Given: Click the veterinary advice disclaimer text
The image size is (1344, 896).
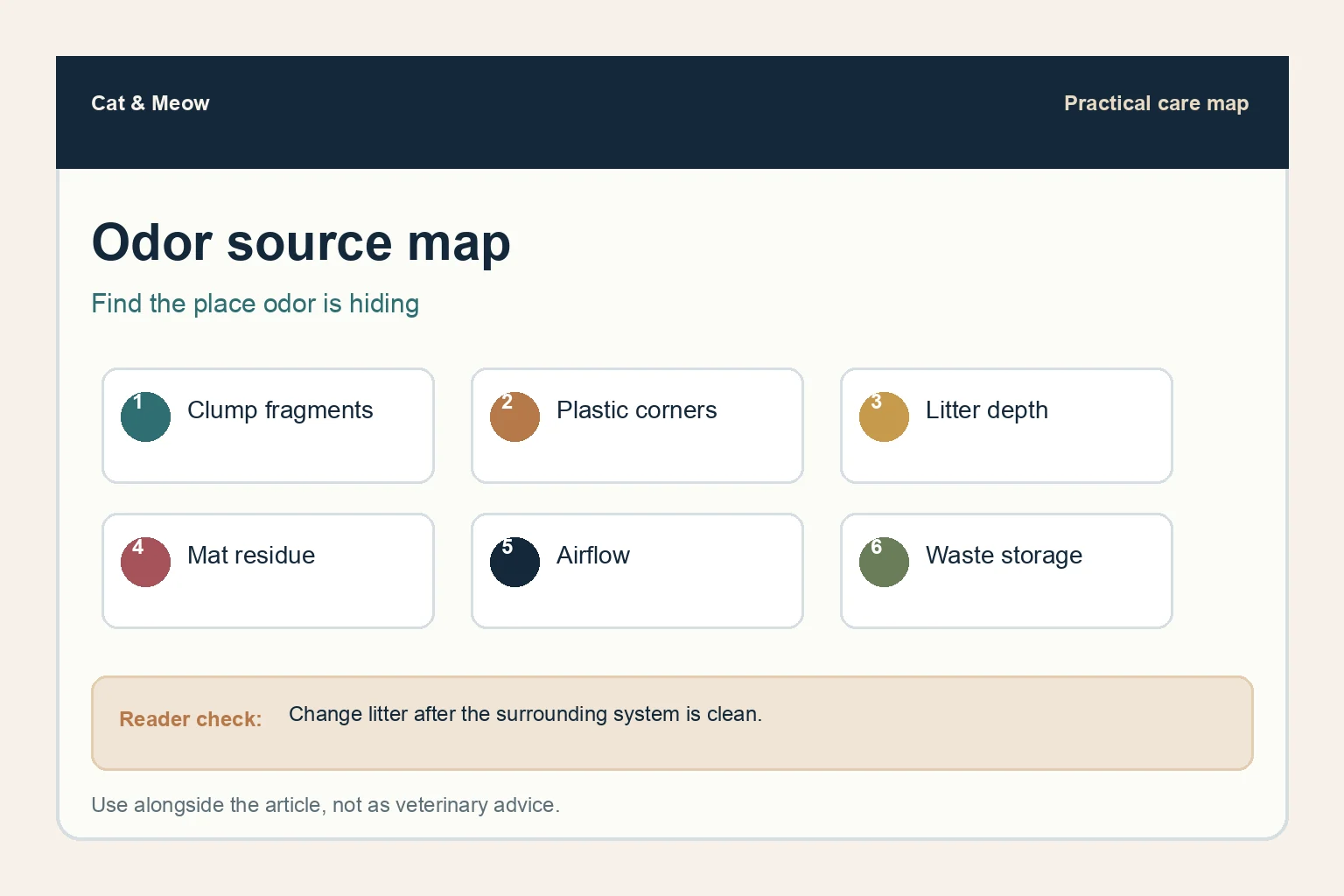Looking at the screenshot, I should pyautogui.click(x=325, y=805).
